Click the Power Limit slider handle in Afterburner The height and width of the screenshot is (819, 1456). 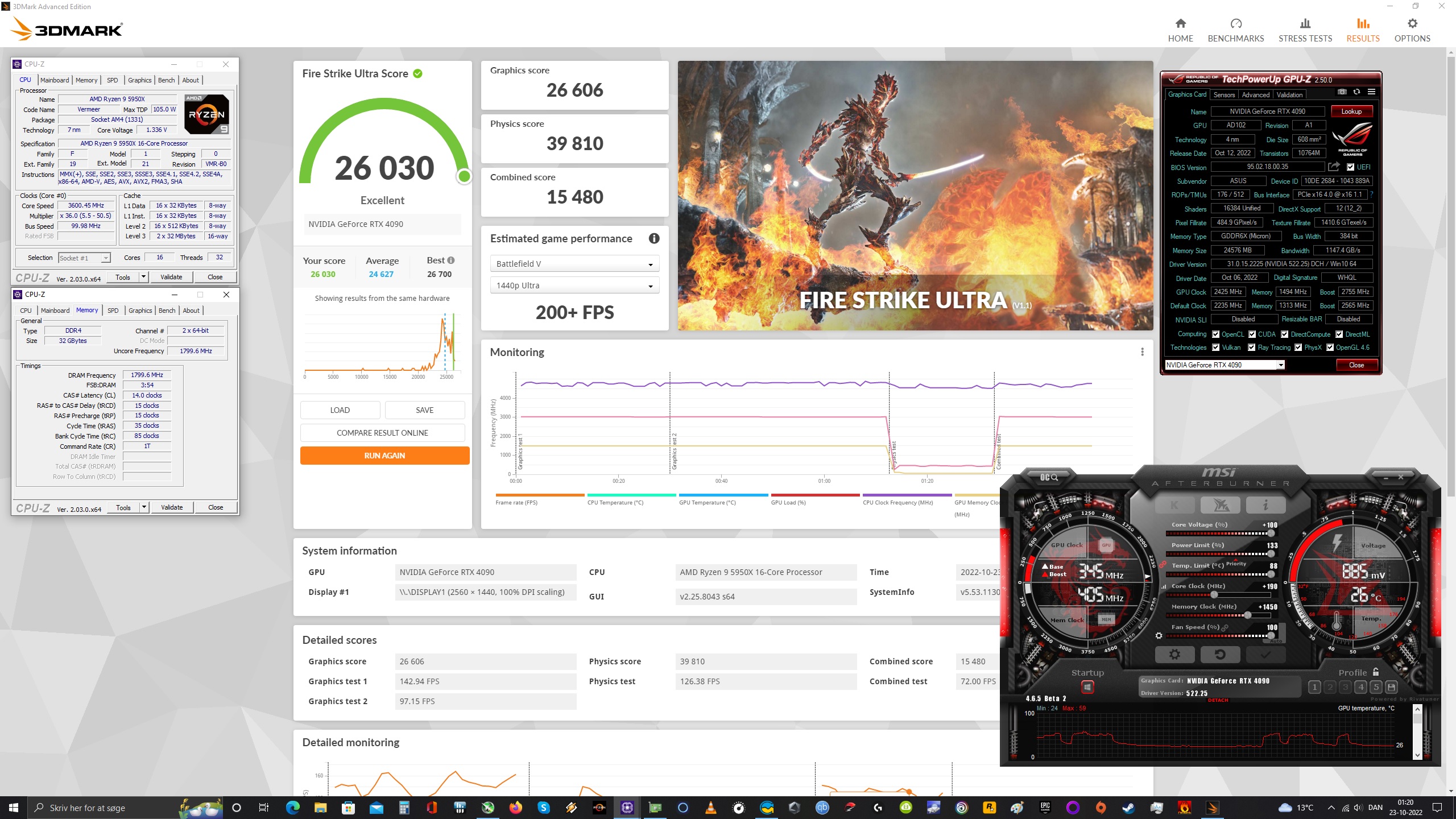(x=1271, y=554)
